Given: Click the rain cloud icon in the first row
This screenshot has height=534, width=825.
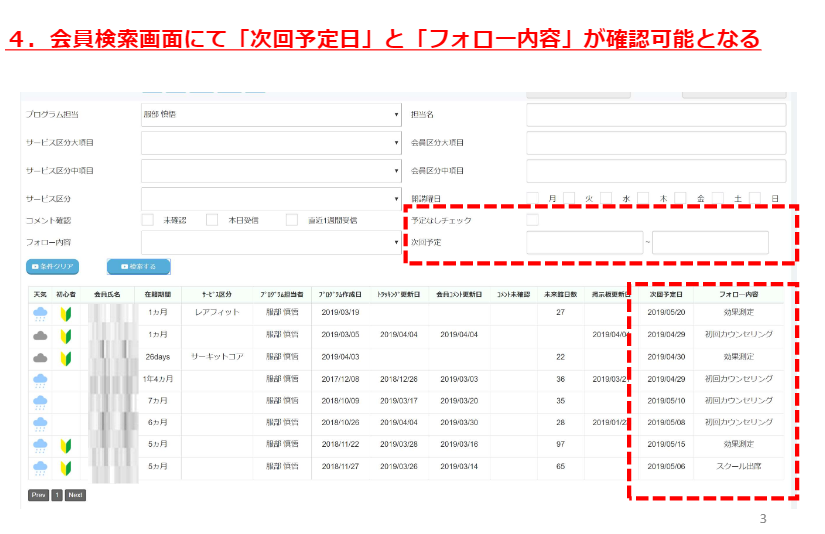Looking at the screenshot, I should click(40, 313).
